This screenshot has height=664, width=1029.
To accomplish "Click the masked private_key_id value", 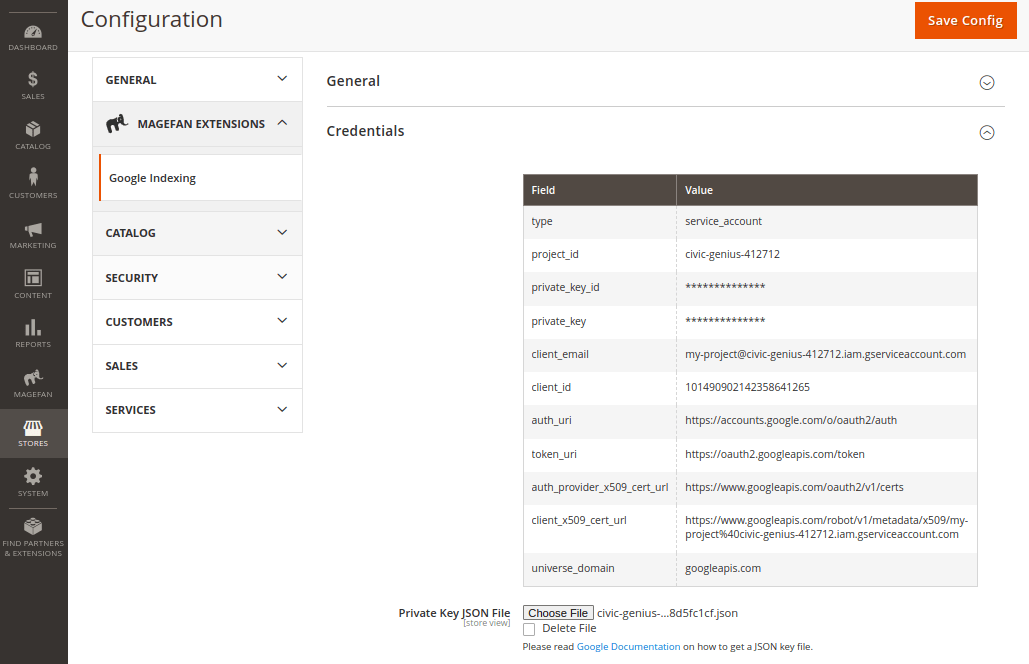I will pyautogui.click(x=725, y=287).
